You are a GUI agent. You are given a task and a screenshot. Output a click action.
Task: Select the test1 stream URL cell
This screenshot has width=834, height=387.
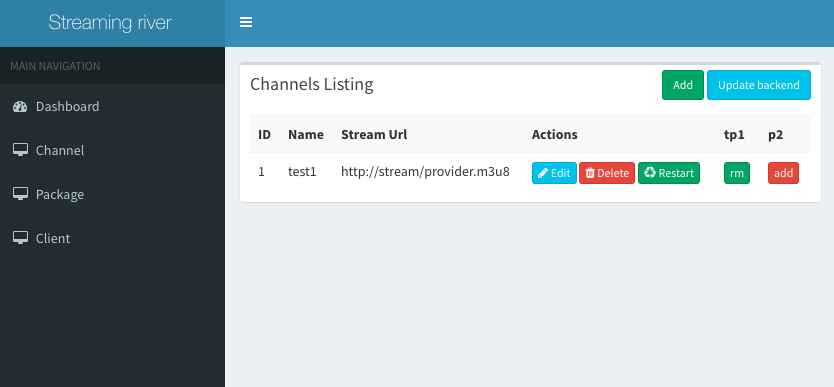[426, 172]
